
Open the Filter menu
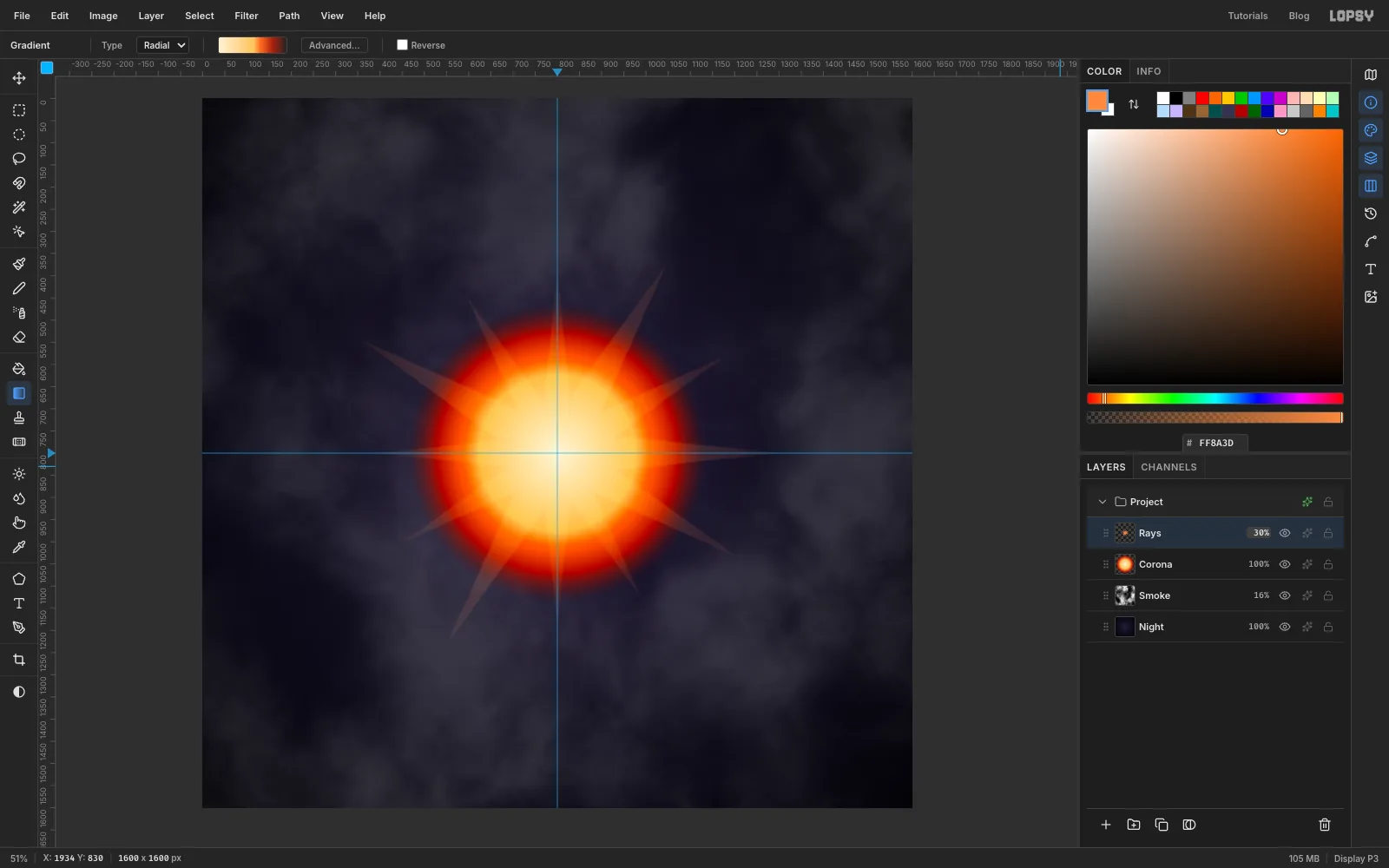point(247,16)
